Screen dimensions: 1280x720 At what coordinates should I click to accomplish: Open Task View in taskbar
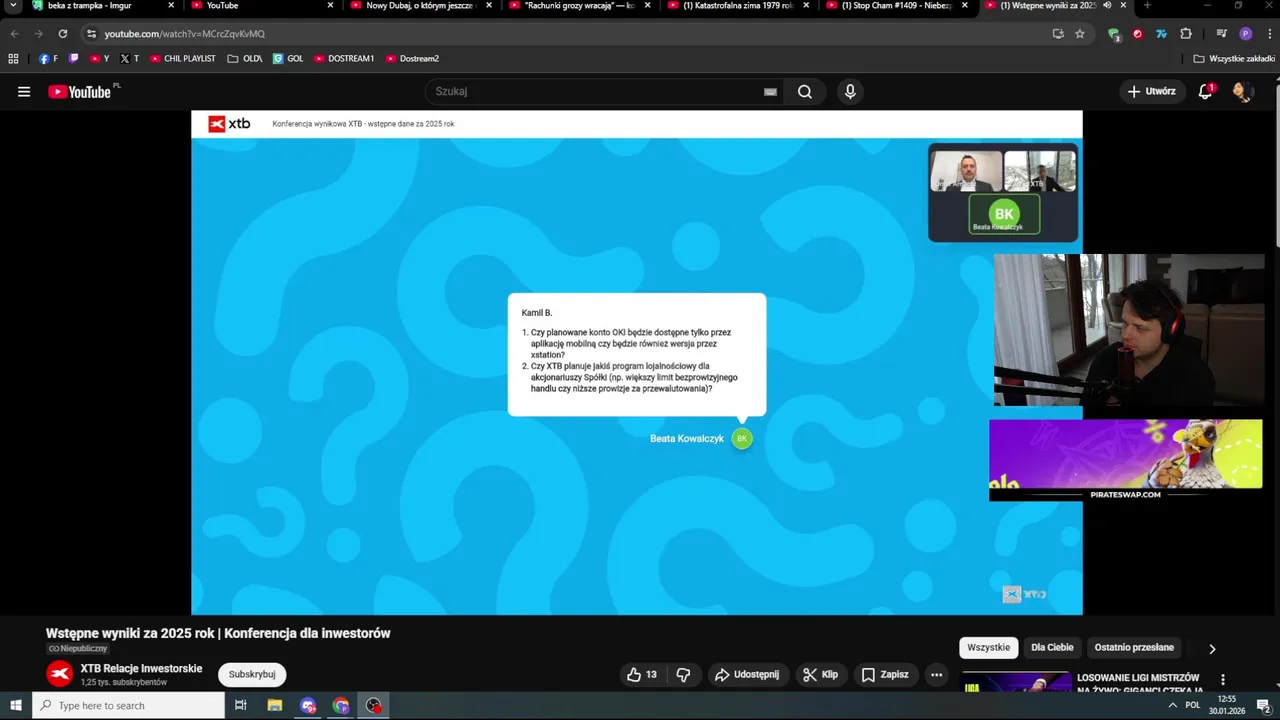coord(241,705)
